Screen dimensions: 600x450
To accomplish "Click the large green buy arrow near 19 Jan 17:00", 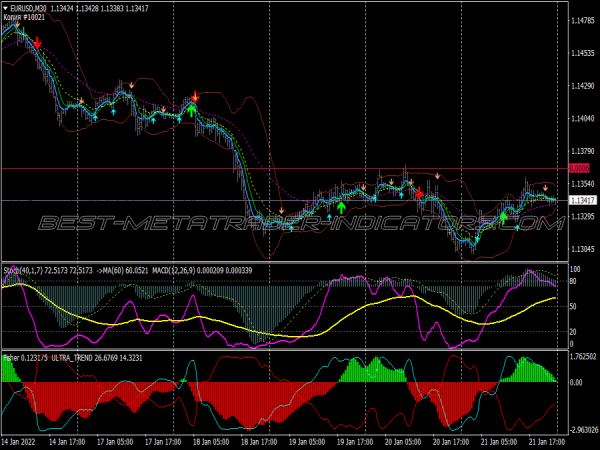I will click(341, 207).
